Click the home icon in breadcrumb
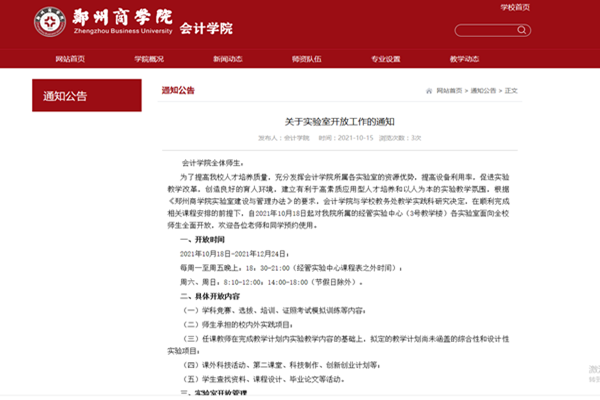Viewport: 600px width, 400px height. (x=429, y=91)
